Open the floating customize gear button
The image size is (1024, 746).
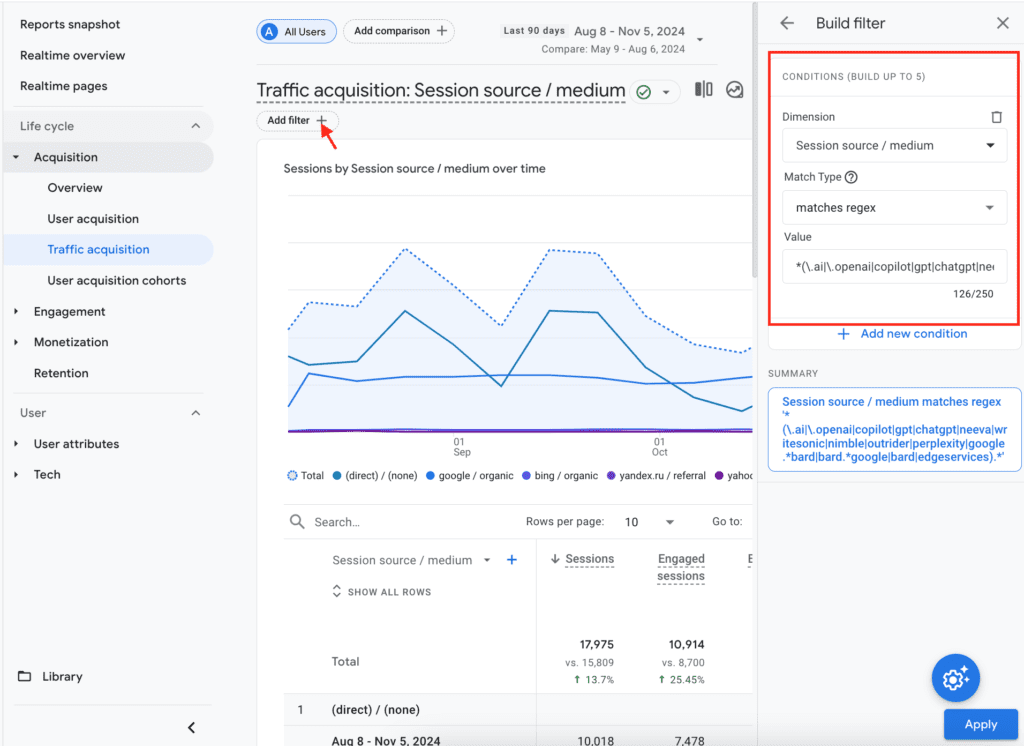(955, 678)
